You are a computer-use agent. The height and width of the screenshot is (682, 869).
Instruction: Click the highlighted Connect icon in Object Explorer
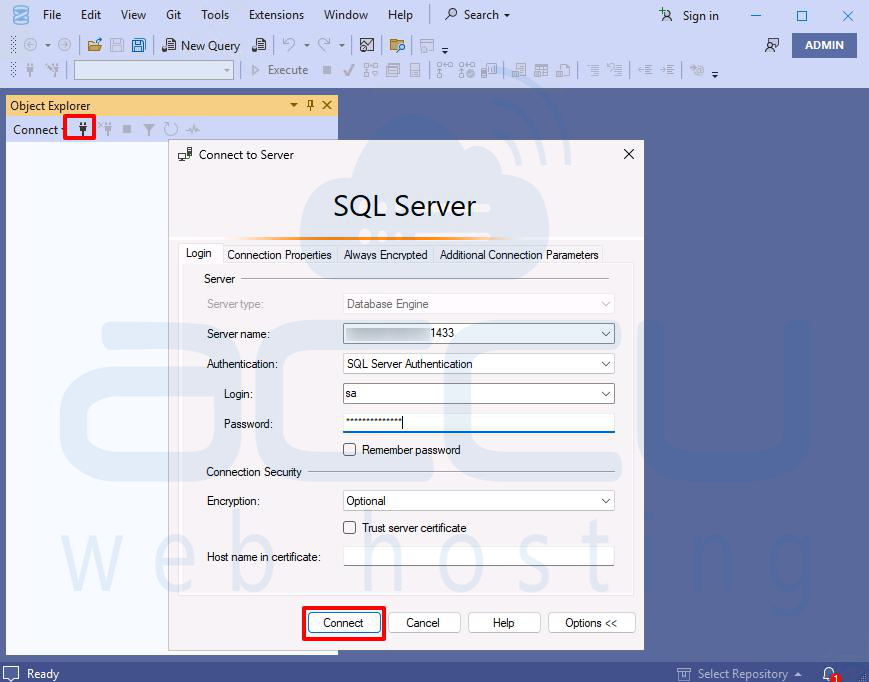click(x=79, y=128)
